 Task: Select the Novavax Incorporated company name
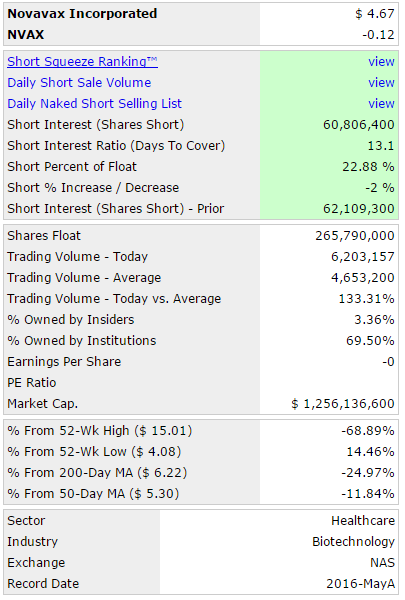(x=82, y=14)
